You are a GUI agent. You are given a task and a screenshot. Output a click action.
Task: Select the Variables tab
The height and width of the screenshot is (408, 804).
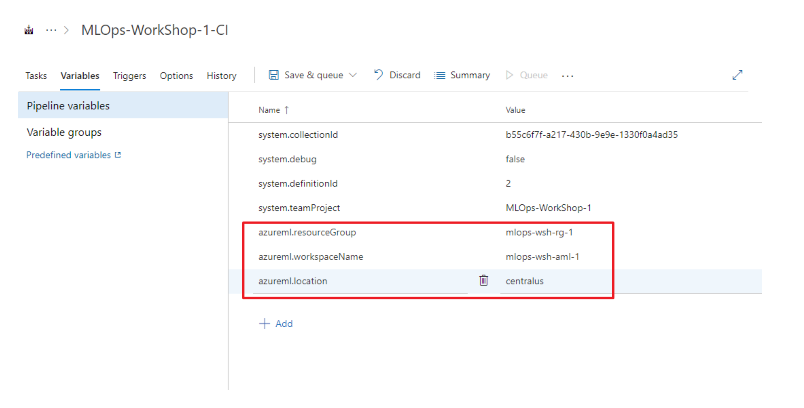(80, 76)
